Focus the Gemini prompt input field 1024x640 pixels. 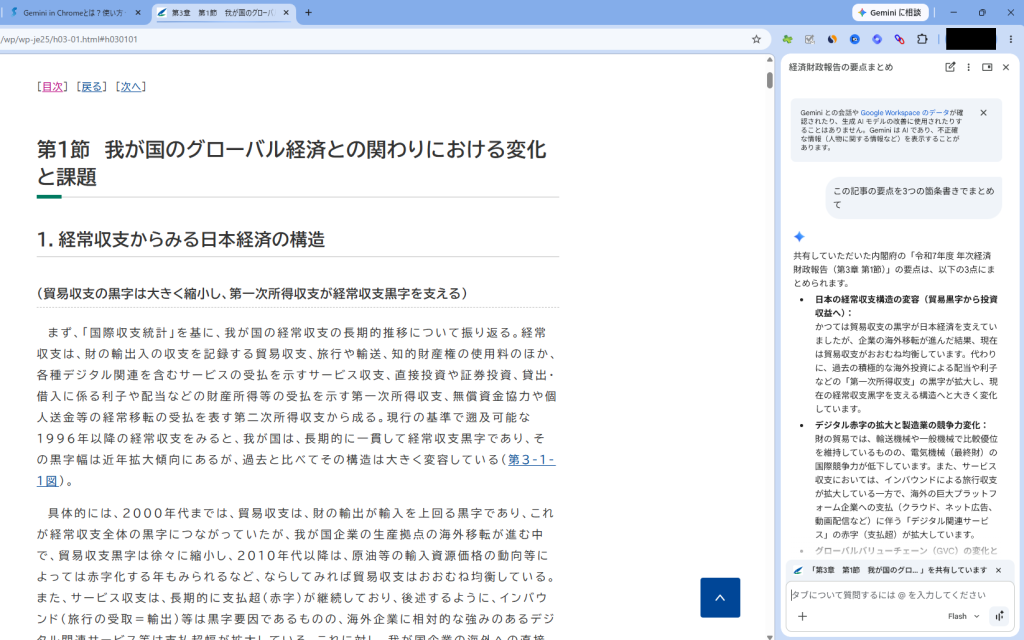tap(898, 595)
